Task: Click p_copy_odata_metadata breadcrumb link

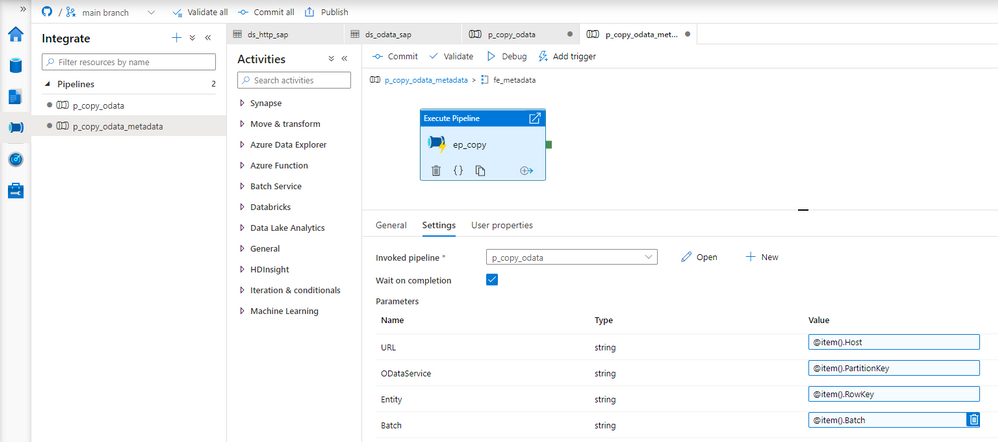Action: (x=426, y=81)
